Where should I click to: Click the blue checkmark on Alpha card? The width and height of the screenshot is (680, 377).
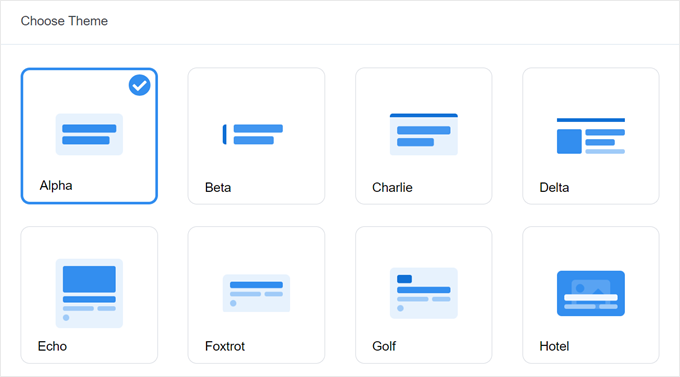click(140, 85)
